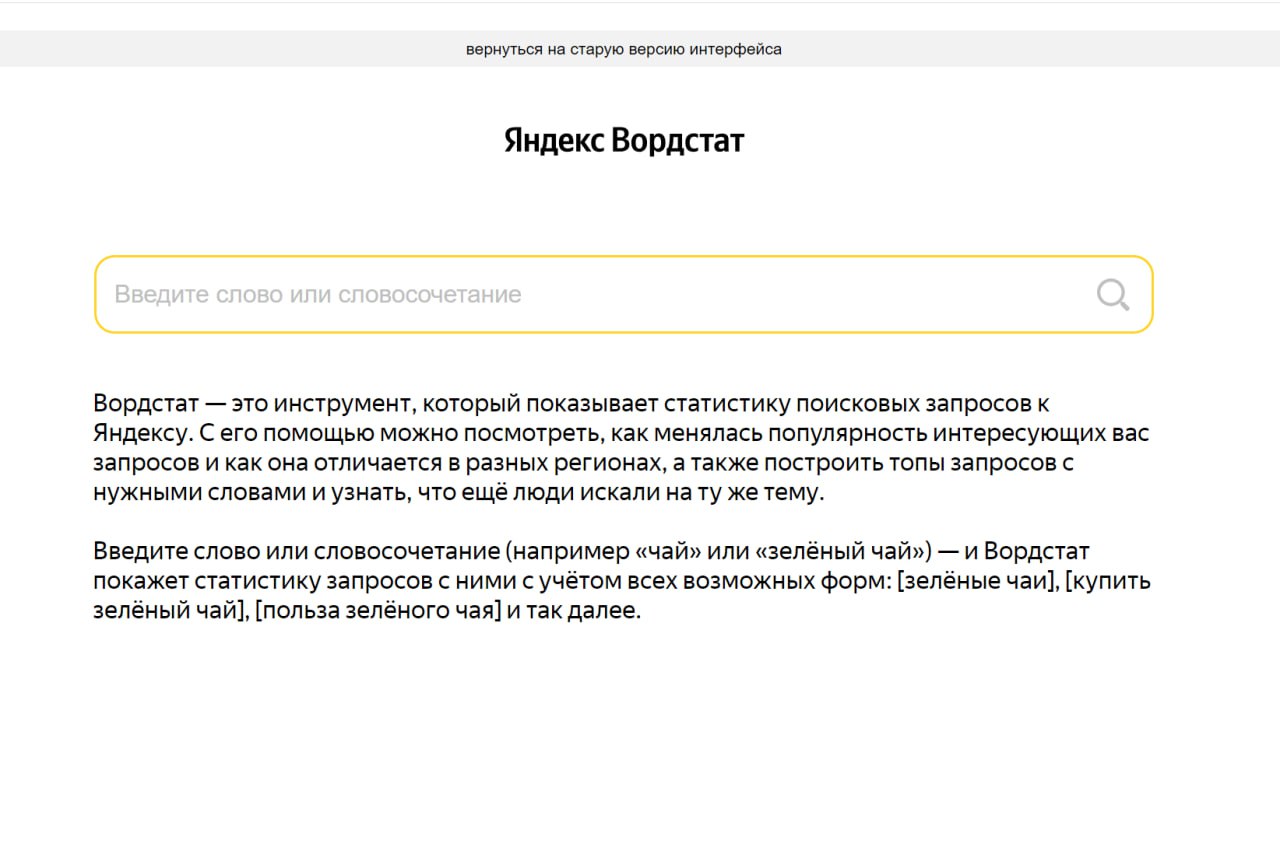This screenshot has width=1280, height=868.
Task: Return to the old interface version link
Action: (x=624, y=49)
